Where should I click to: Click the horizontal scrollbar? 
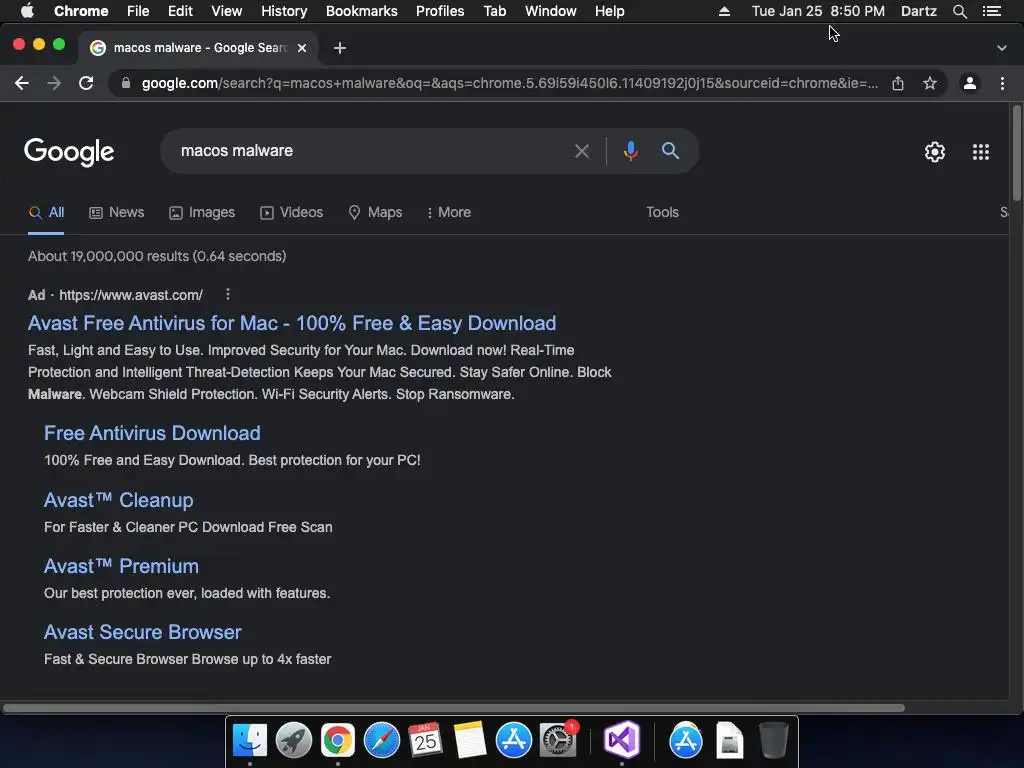click(453, 708)
